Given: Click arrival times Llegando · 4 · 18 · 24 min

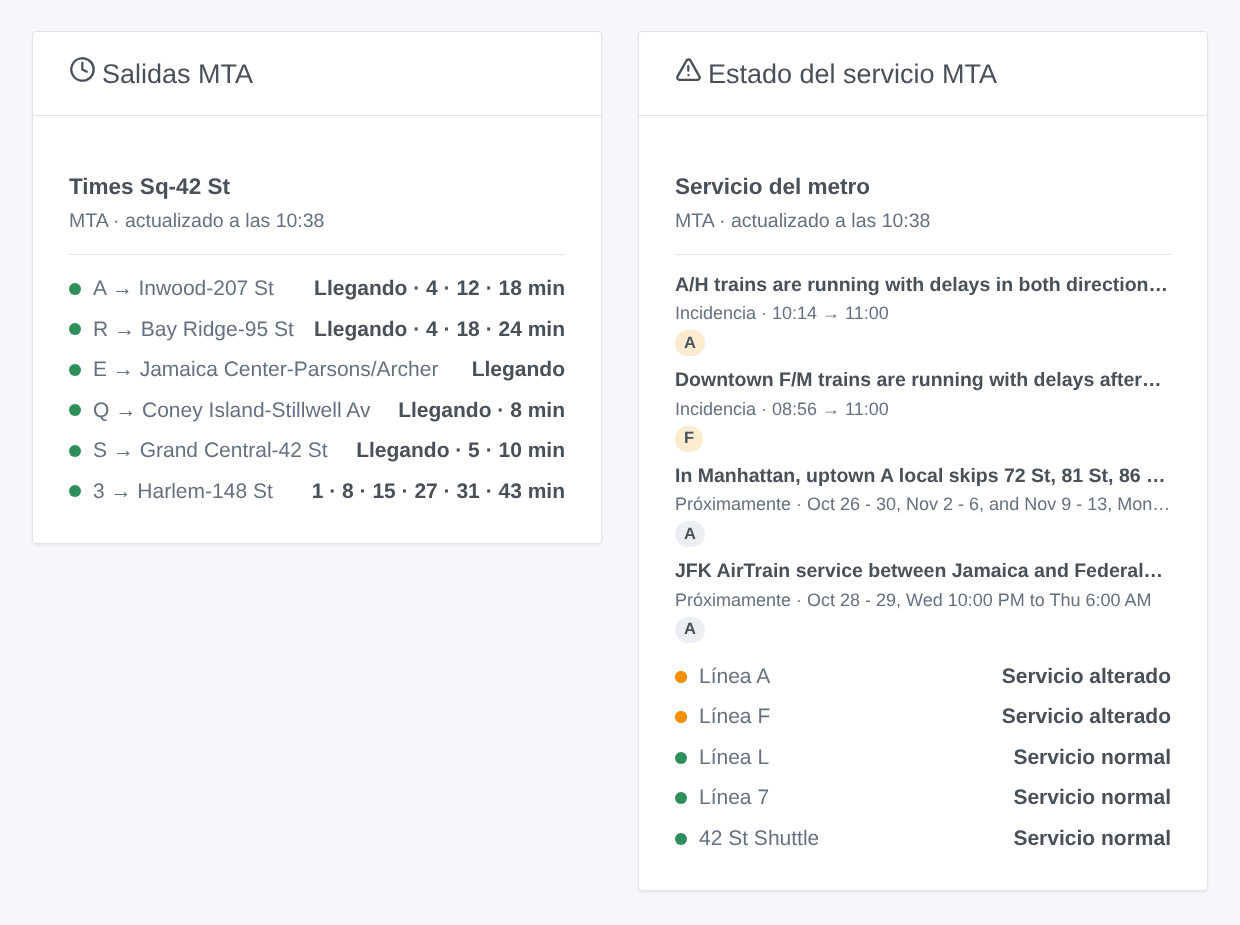Looking at the screenshot, I should [439, 329].
